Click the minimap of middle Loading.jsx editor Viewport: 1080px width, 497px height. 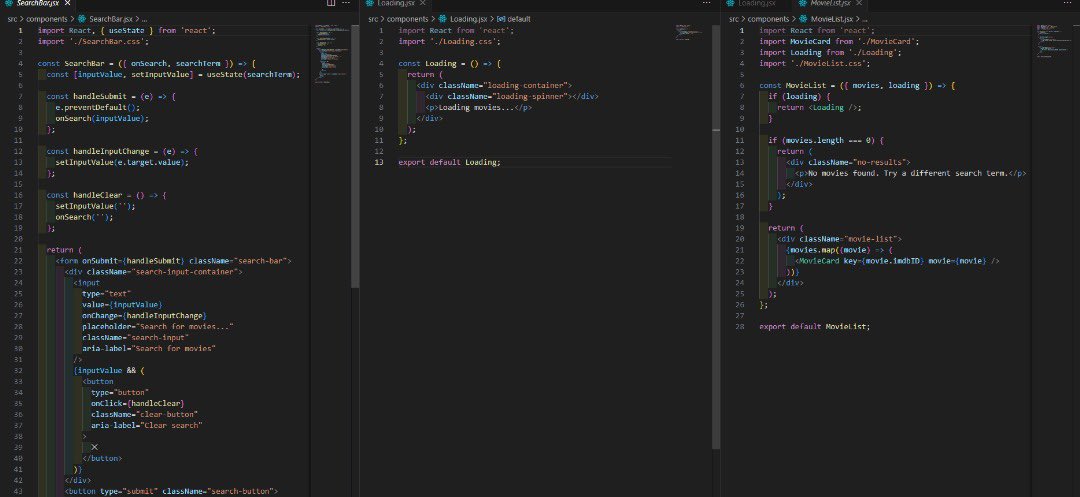(691, 33)
